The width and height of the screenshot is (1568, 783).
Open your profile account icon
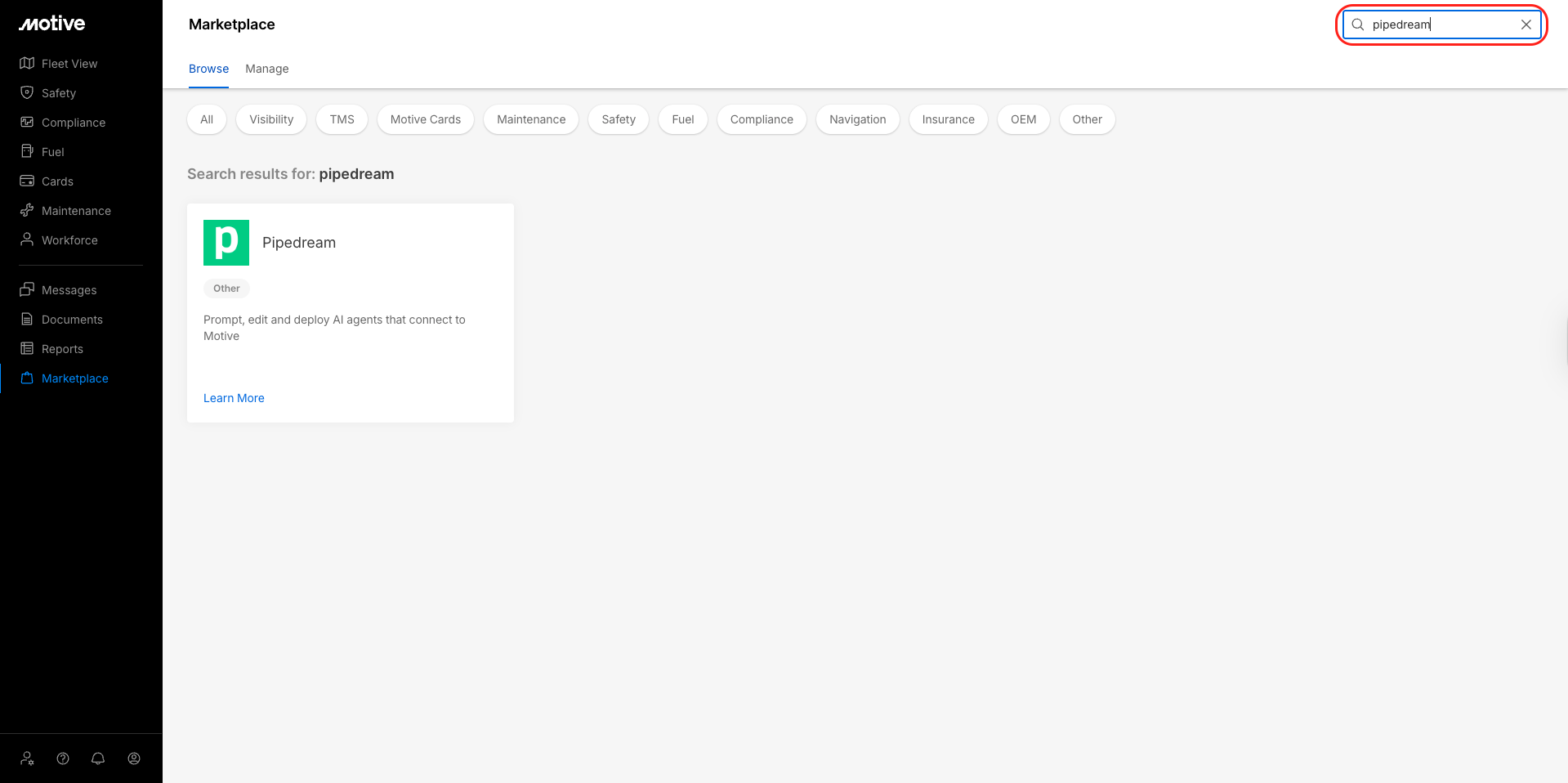point(134,758)
